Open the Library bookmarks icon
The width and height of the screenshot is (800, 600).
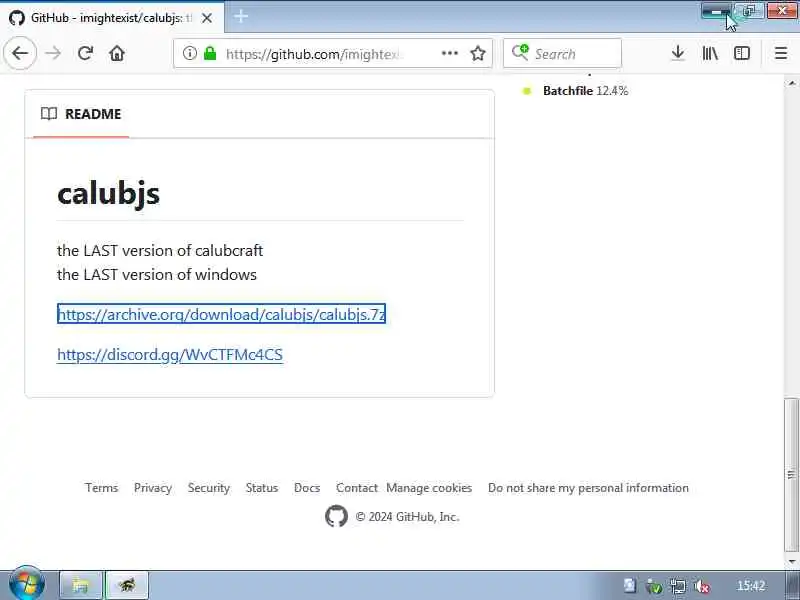coord(710,53)
